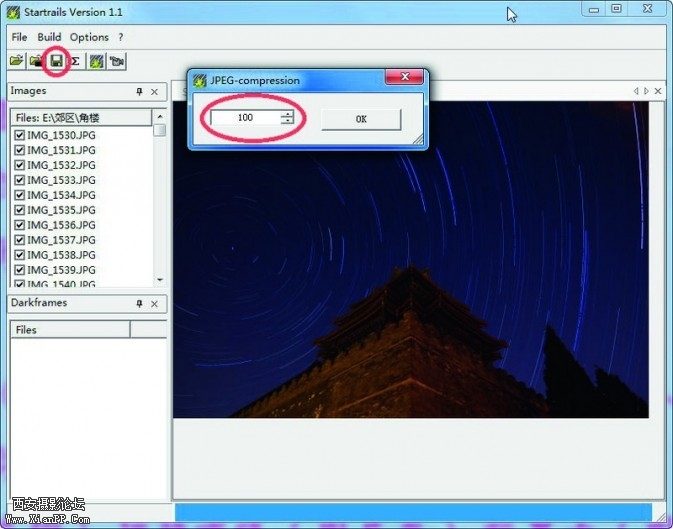This screenshot has height=529, width=673.
Task: Click the Build startrails toolbar icon
Action: [96, 61]
